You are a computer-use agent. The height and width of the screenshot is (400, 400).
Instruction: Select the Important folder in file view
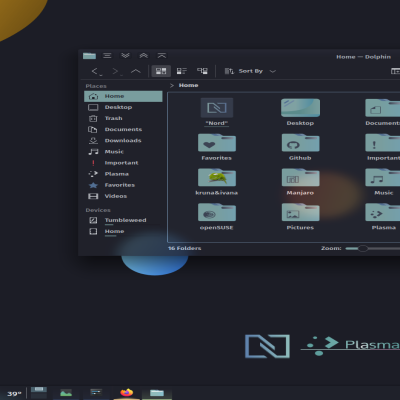(x=383, y=143)
